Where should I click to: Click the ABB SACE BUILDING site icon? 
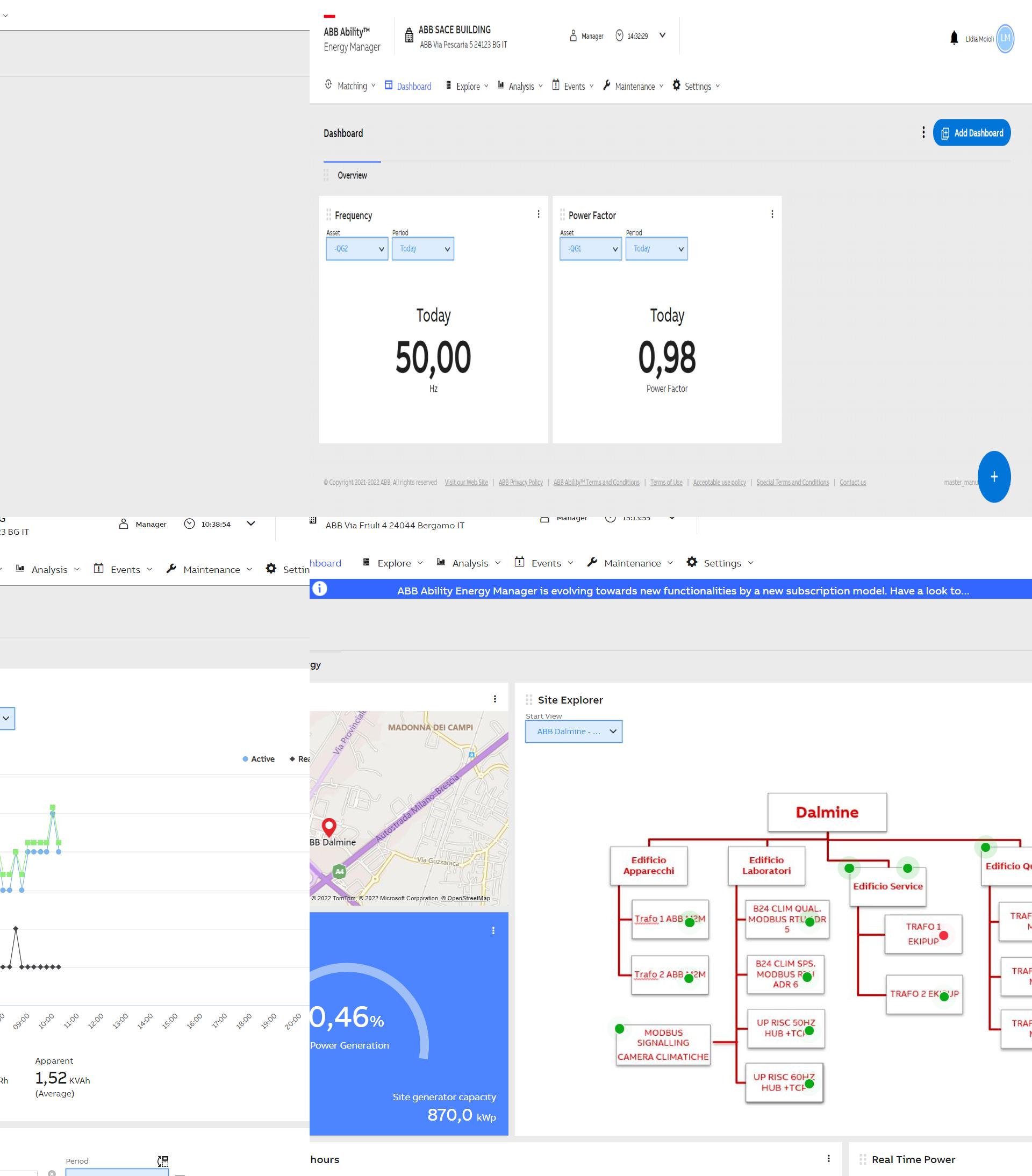pos(409,35)
